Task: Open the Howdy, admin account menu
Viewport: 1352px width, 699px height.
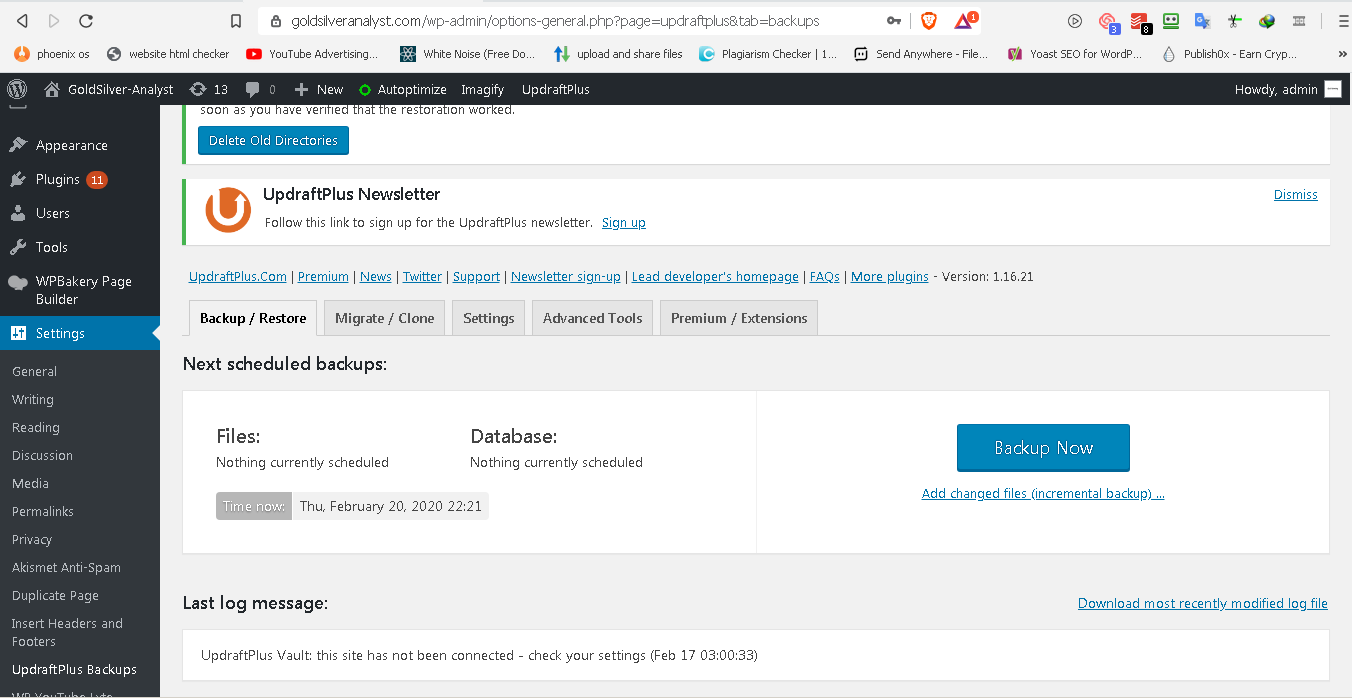Action: click(x=1288, y=89)
